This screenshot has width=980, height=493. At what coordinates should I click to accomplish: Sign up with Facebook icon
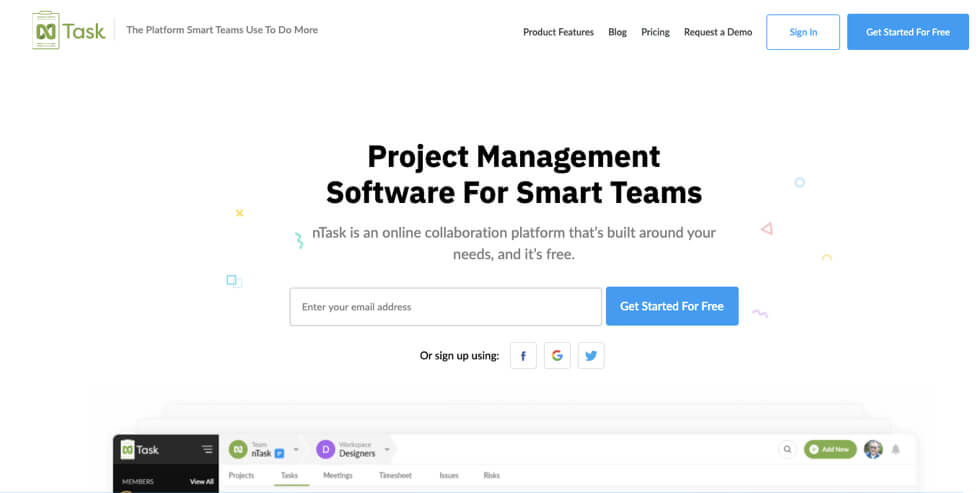523,356
